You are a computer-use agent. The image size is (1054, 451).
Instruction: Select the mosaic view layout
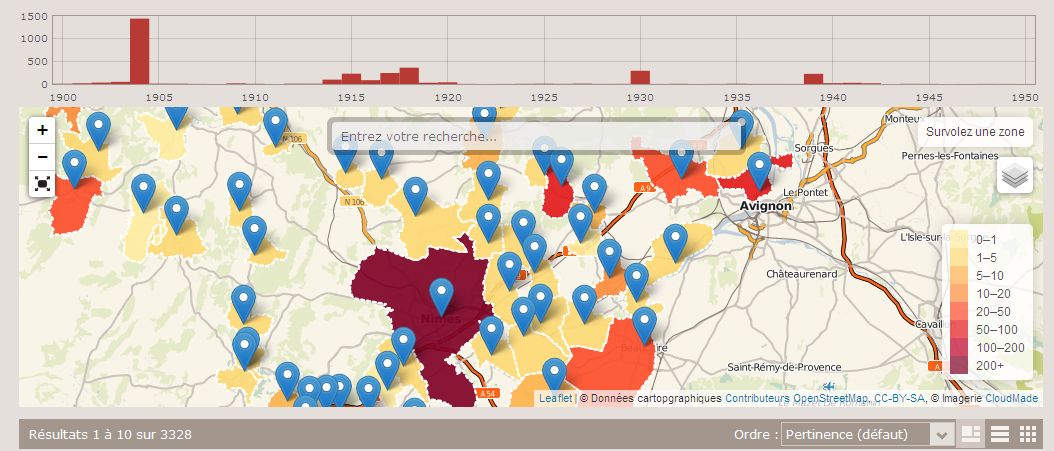pyautogui.click(x=970, y=434)
